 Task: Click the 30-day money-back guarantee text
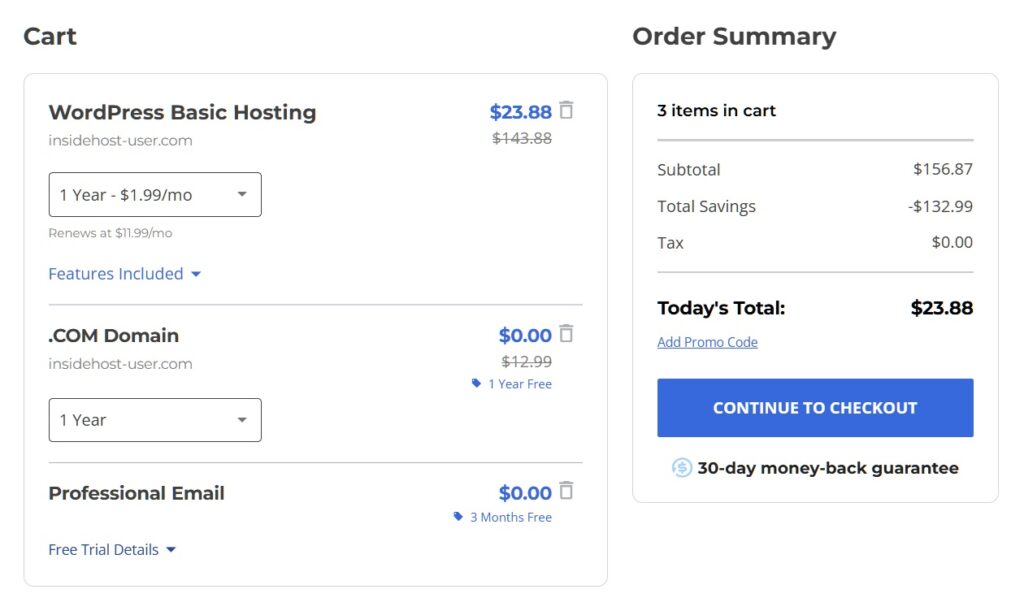pyautogui.click(x=828, y=468)
